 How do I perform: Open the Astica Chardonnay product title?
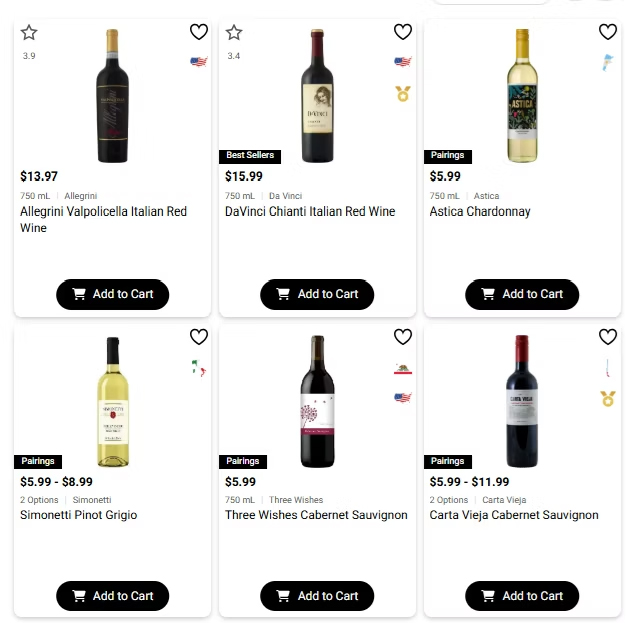coord(480,212)
